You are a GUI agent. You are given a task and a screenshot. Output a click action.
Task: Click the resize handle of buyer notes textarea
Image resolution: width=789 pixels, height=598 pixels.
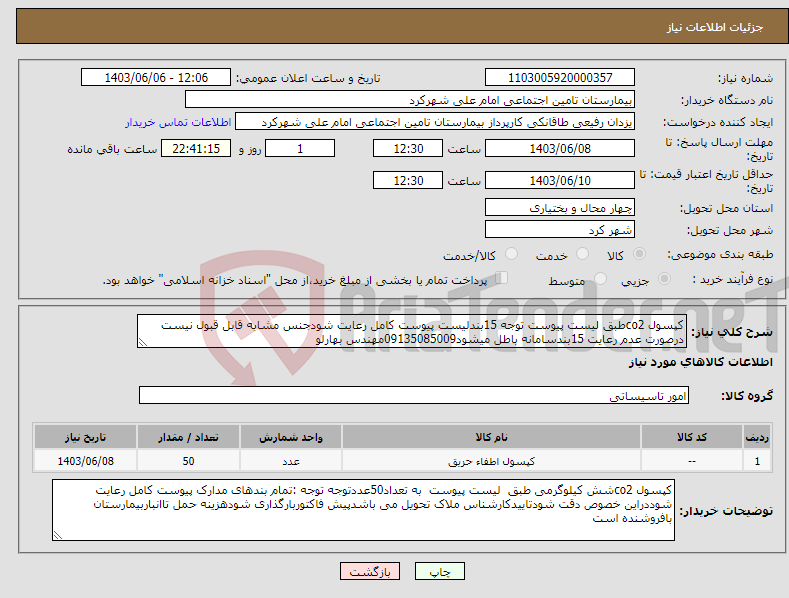(x=58, y=536)
